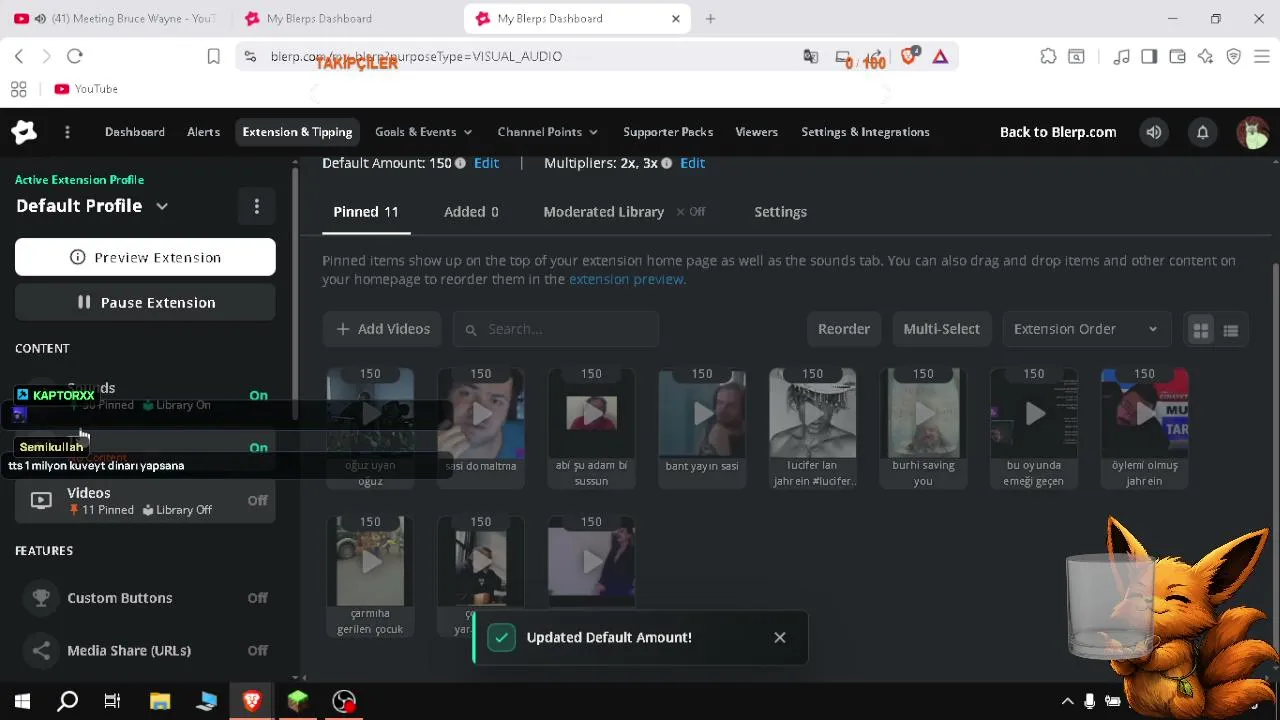Click the Media Share icon

(41, 651)
